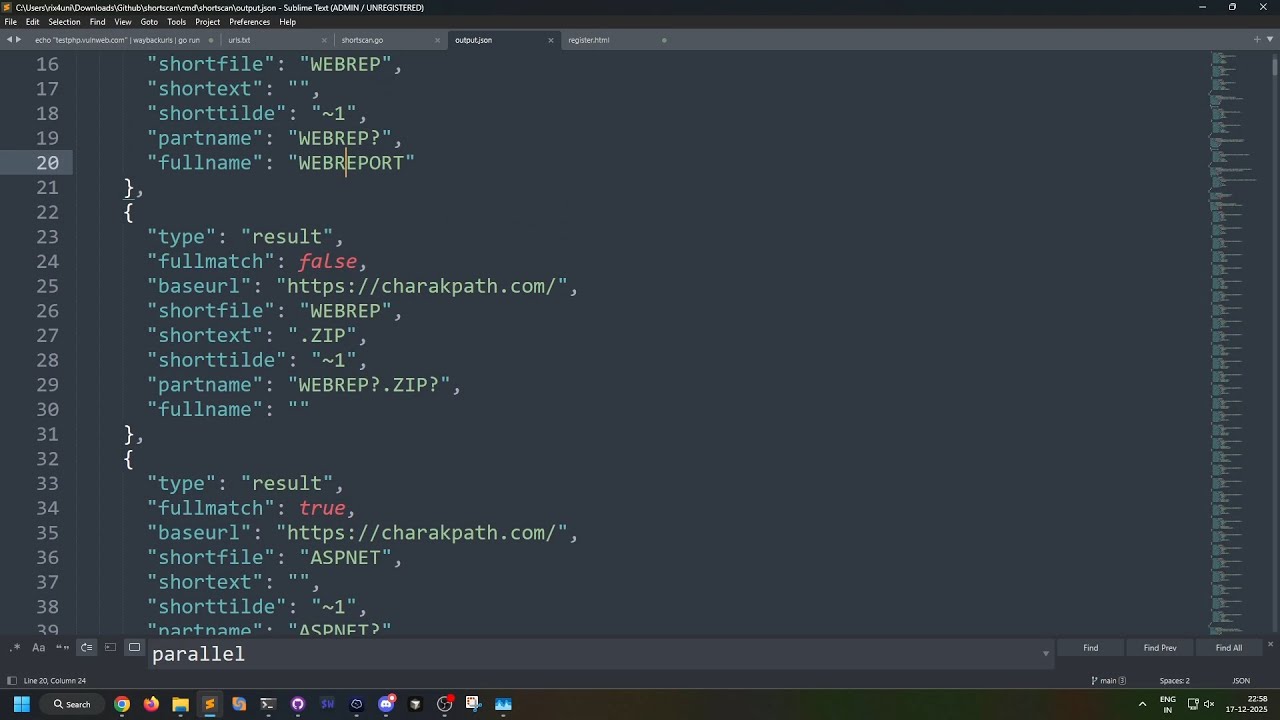Open the Tools menu
The width and height of the screenshot is (1280, 720).
[x=176, y=22]
